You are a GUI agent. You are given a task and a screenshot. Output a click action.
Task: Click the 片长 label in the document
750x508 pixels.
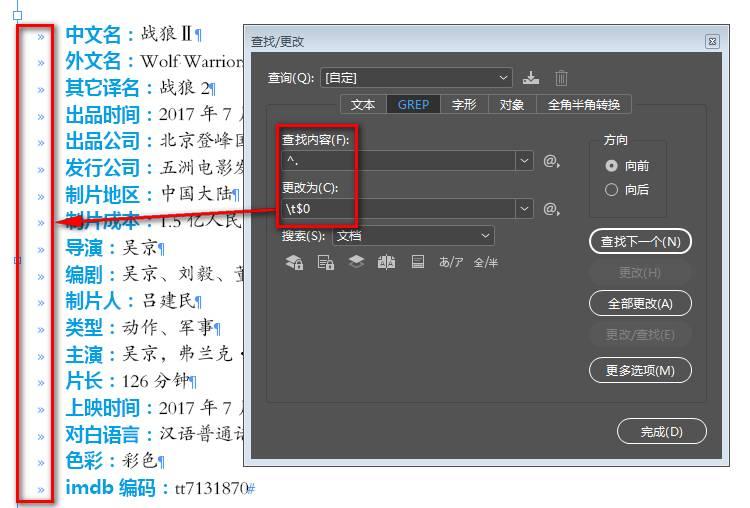[x=84, y=381]
